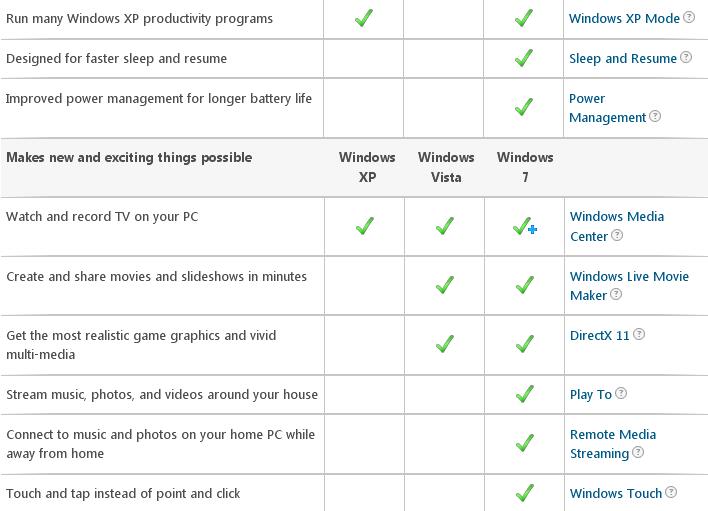Click the blue plus on Windows 7 checkmark
The image size is (708, 511).
pos(533,230)
